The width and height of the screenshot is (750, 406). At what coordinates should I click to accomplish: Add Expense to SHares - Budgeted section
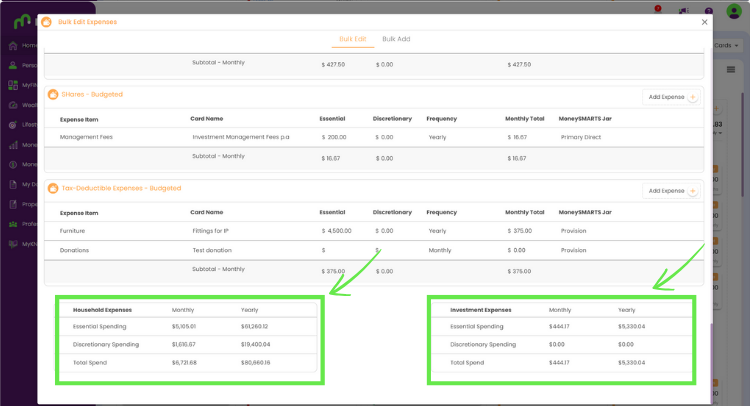click(x=672, y=97)
